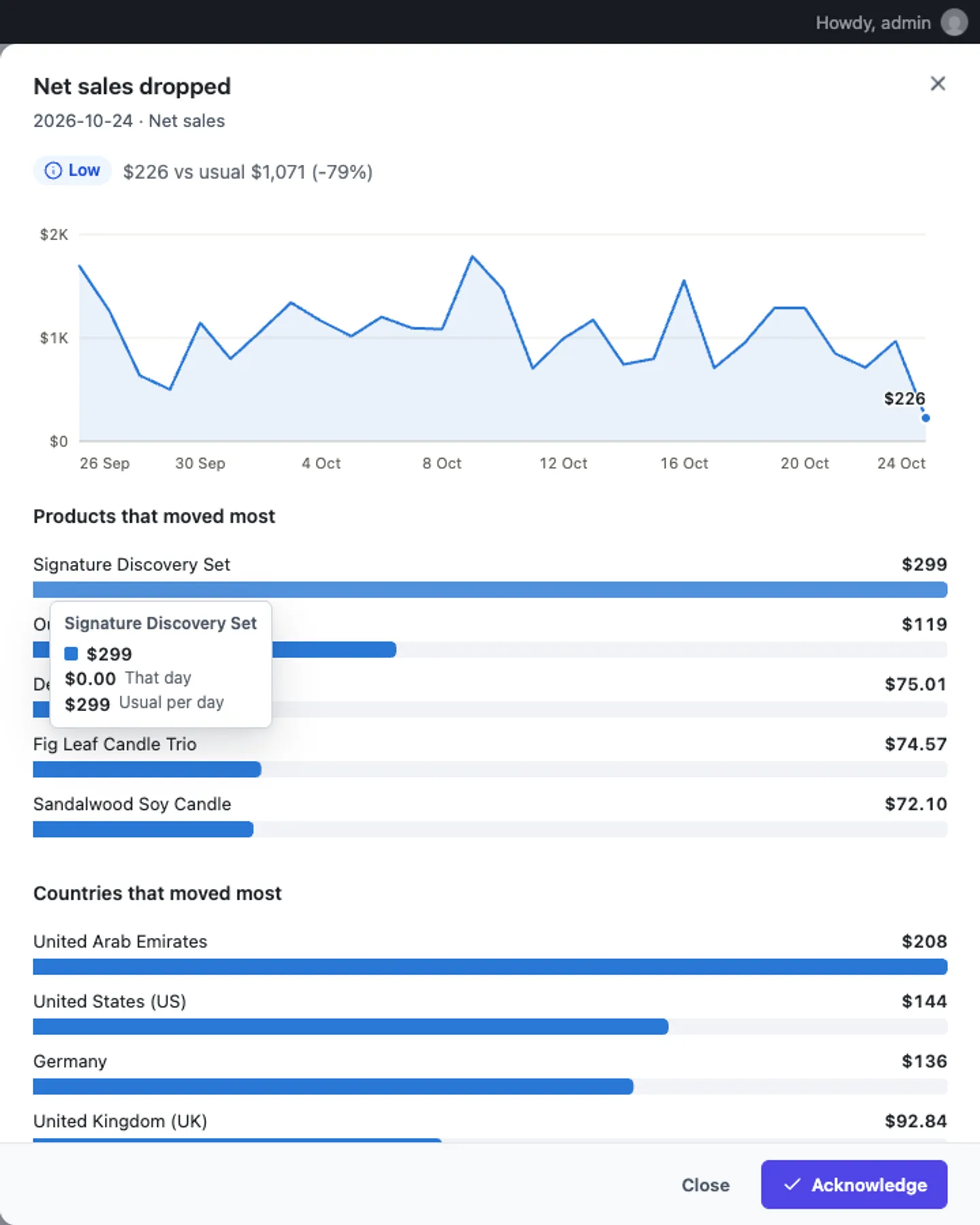Click the Countries that moved most heading
Image resolution: width=980 pixels, height=1225 pixels.
point(157,894)
